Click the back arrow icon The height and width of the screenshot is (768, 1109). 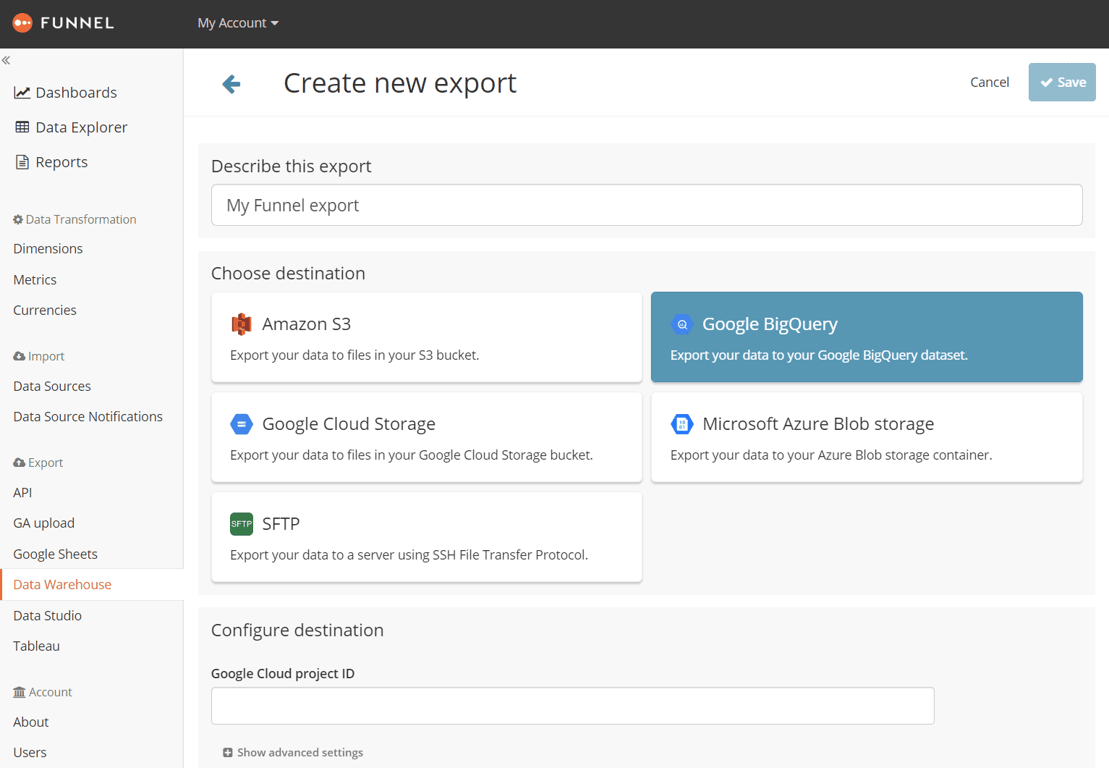tap(231, 84)
